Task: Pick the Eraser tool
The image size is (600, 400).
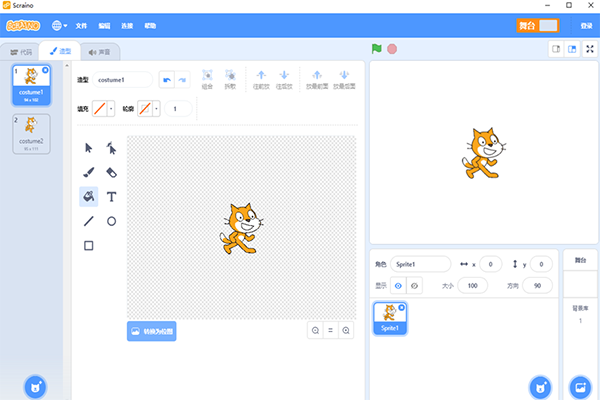Action: [111, 173]
